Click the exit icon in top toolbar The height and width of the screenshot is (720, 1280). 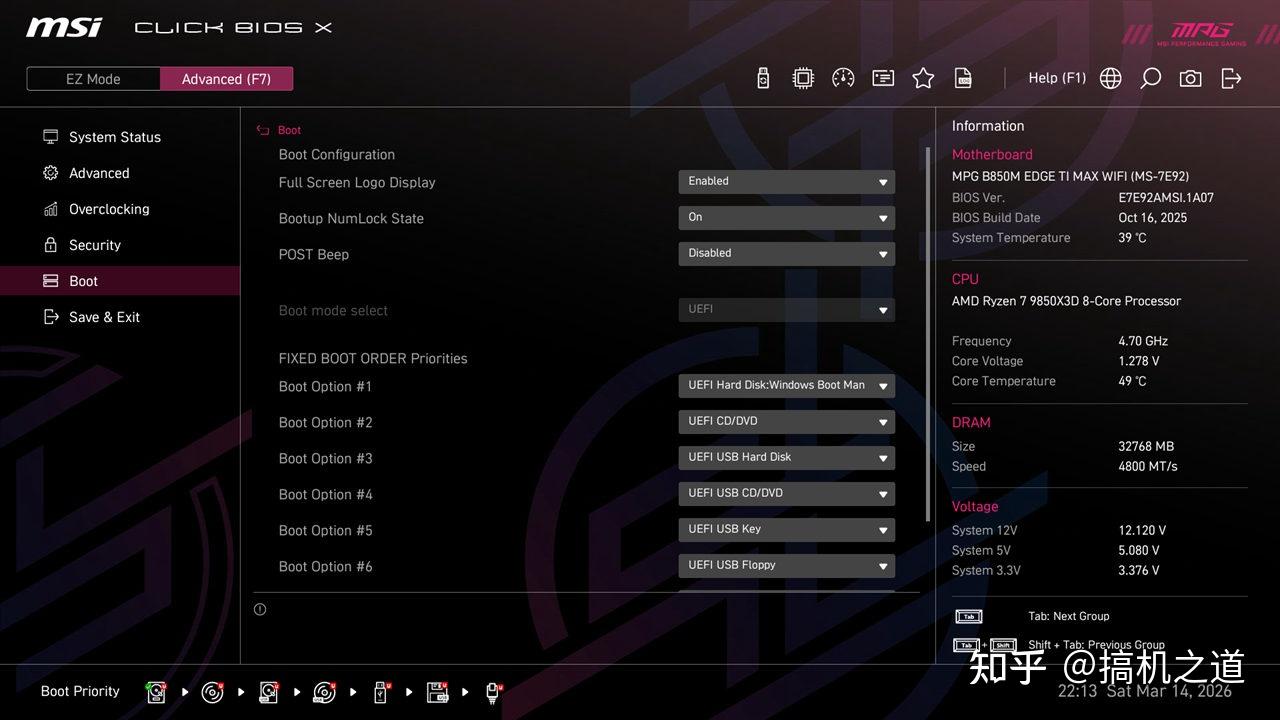[1231, 78]
